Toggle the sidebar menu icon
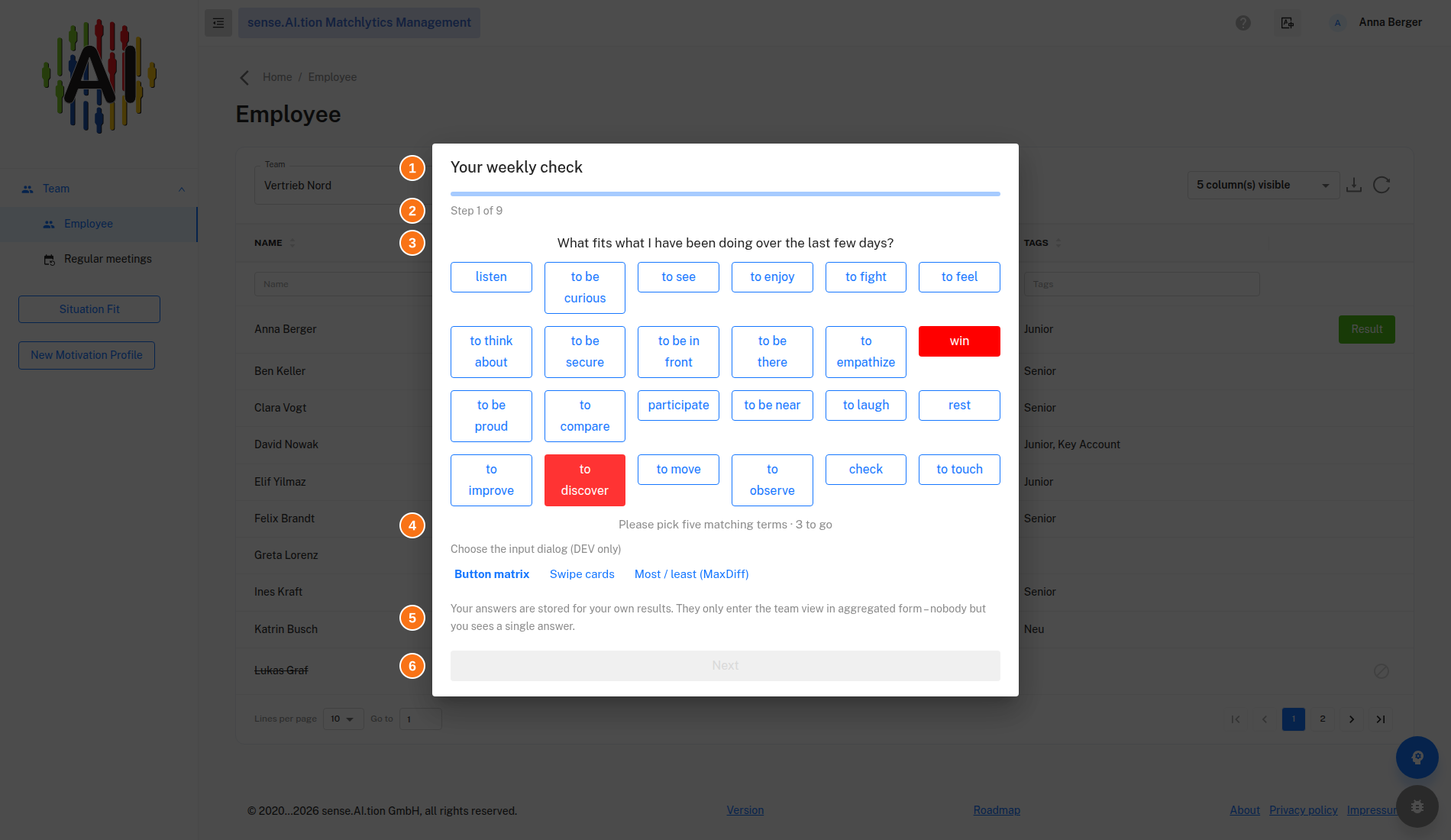This screenshot has height=840, width=1451. (x=218, y=23)
